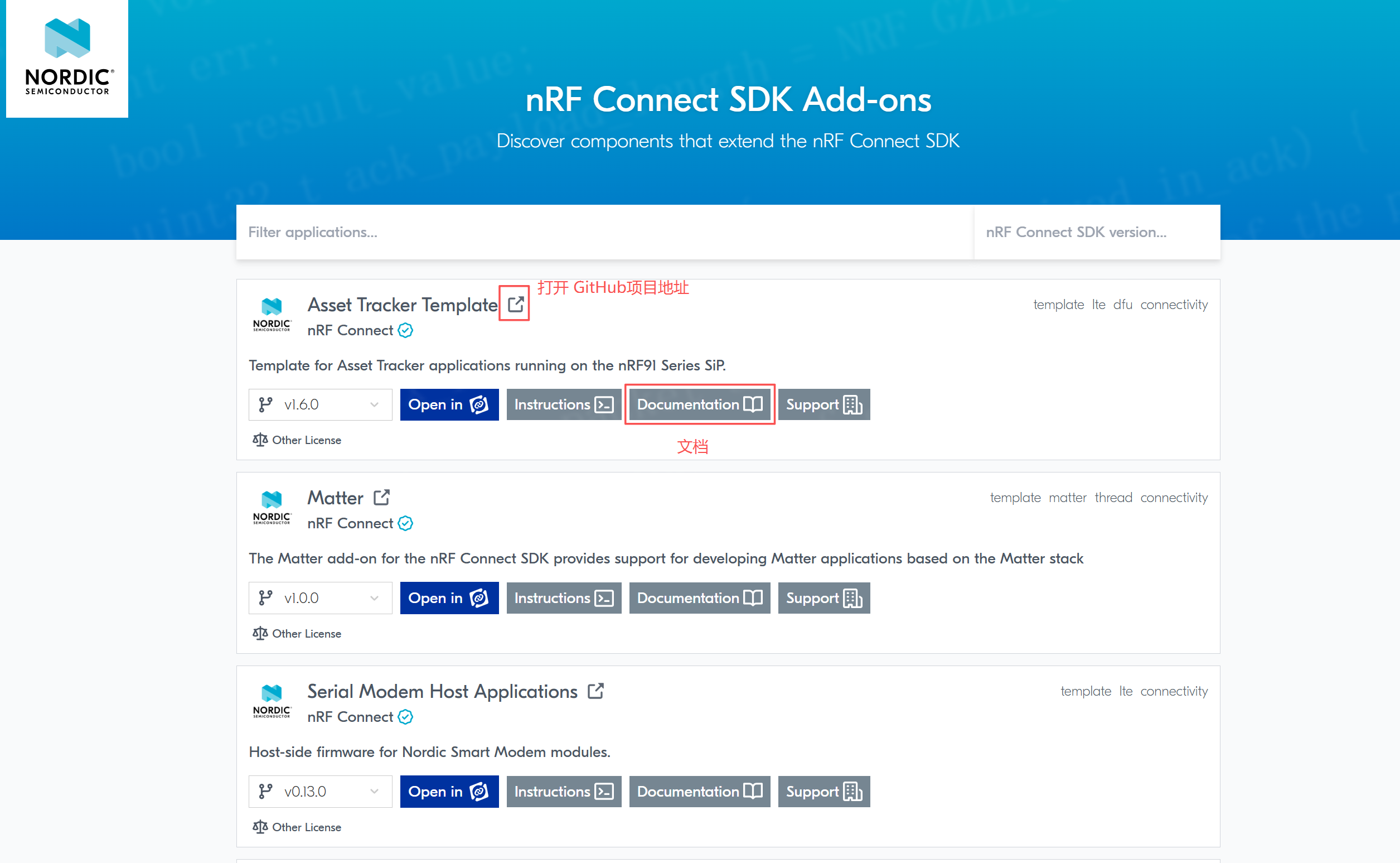
Task: Click Nordic logo in Asset Tracker Template card
Action: click(x=272, y=315)
